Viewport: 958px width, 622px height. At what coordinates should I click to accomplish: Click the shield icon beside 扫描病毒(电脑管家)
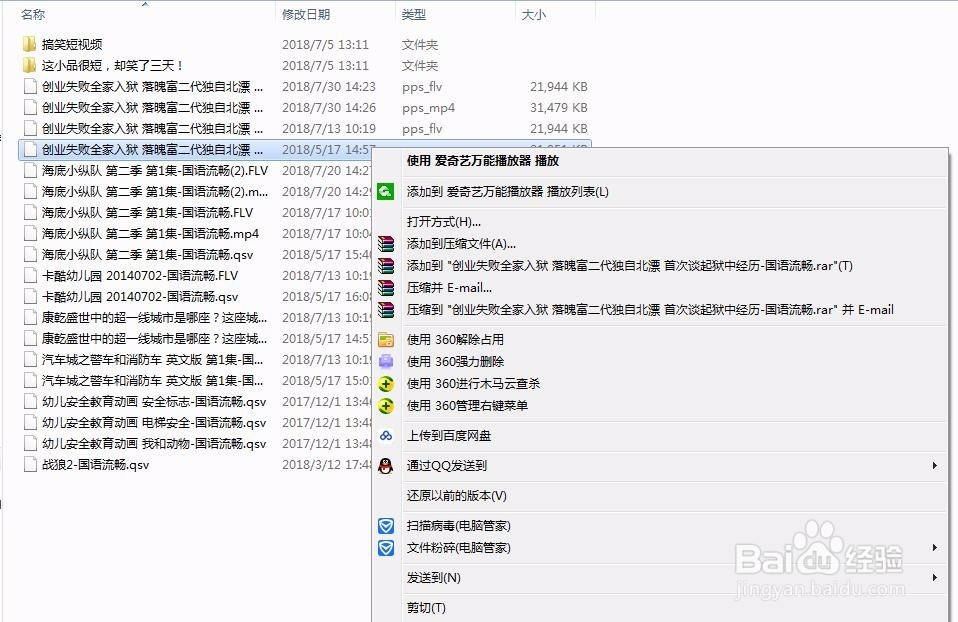386,525
